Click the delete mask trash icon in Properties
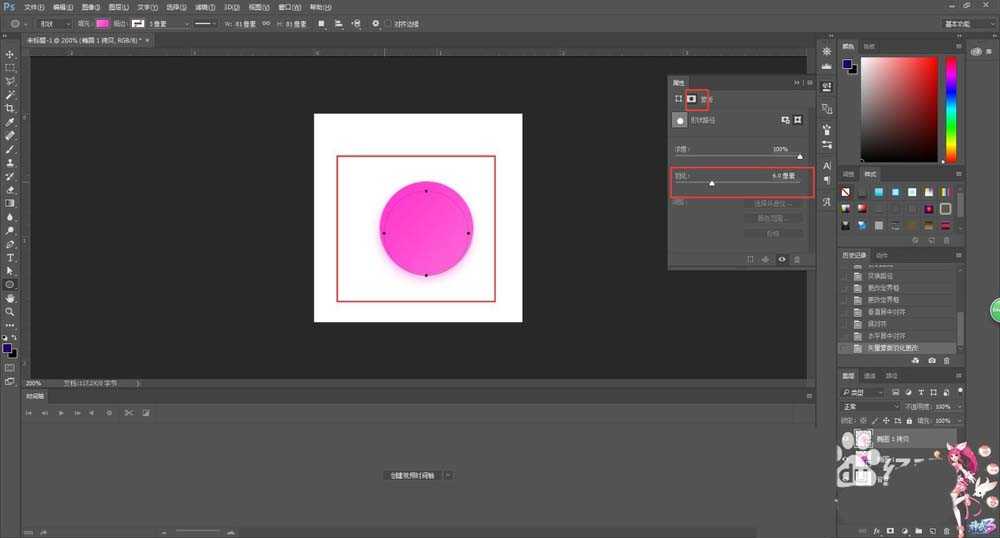 click(x=797, y=259)
